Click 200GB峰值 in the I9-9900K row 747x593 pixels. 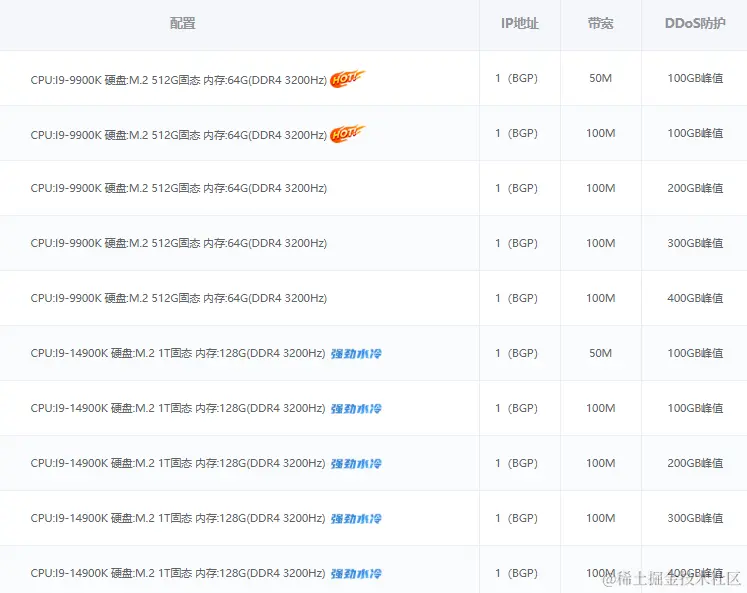point(695,188)
